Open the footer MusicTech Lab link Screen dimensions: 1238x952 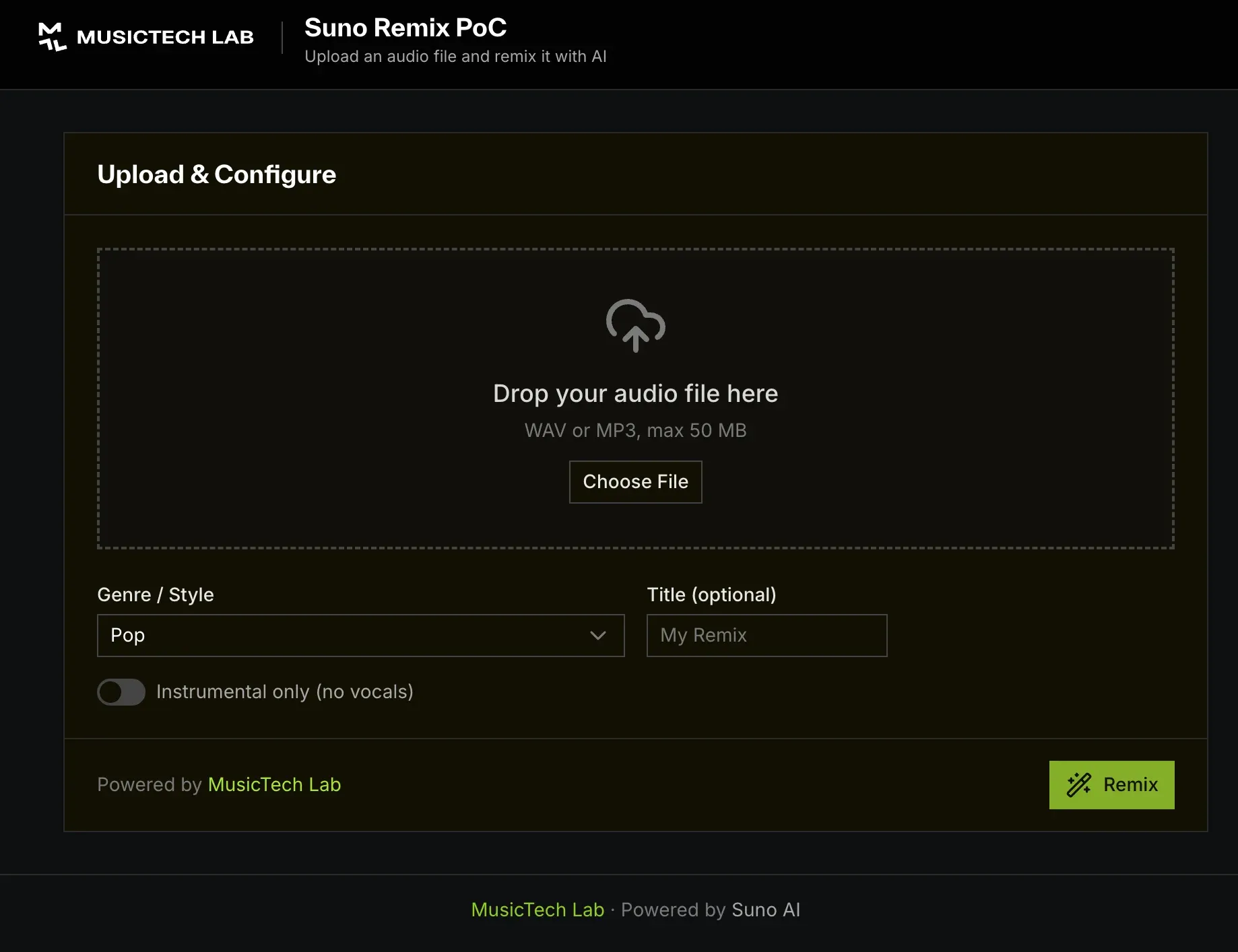click(x=537, y=910)
